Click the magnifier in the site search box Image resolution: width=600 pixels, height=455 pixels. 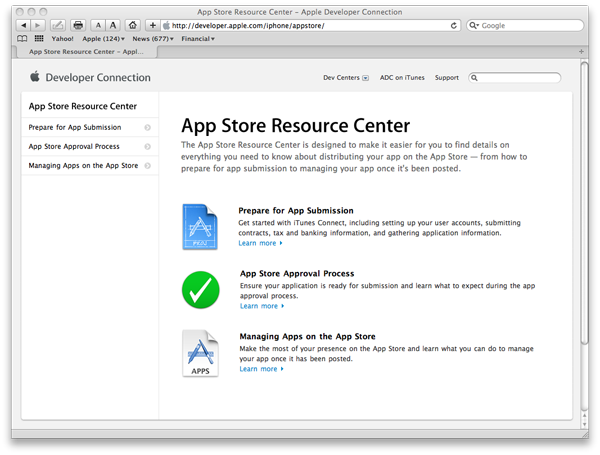pyautogui.click(x=474, y=78)
